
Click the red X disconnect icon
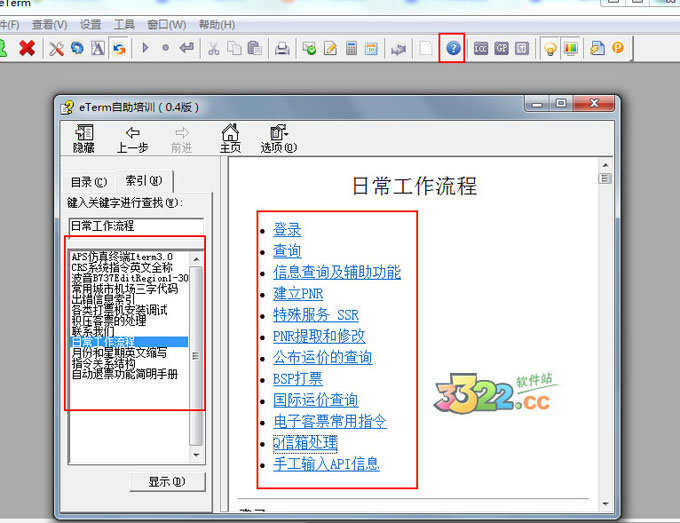pos(27,48)
